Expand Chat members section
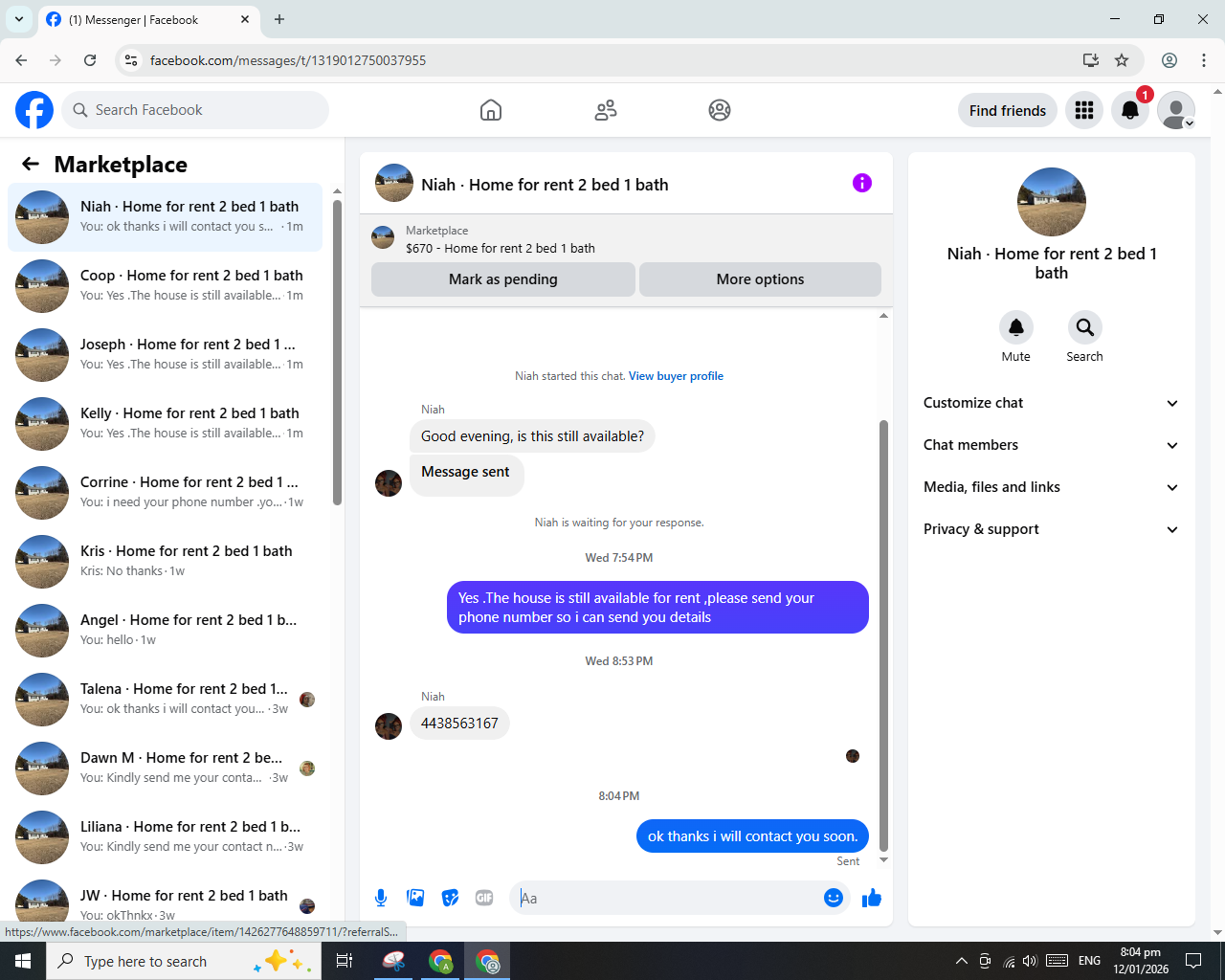Image resolution: width=1225 pixels, height=980 pixels. (1051, 445)
